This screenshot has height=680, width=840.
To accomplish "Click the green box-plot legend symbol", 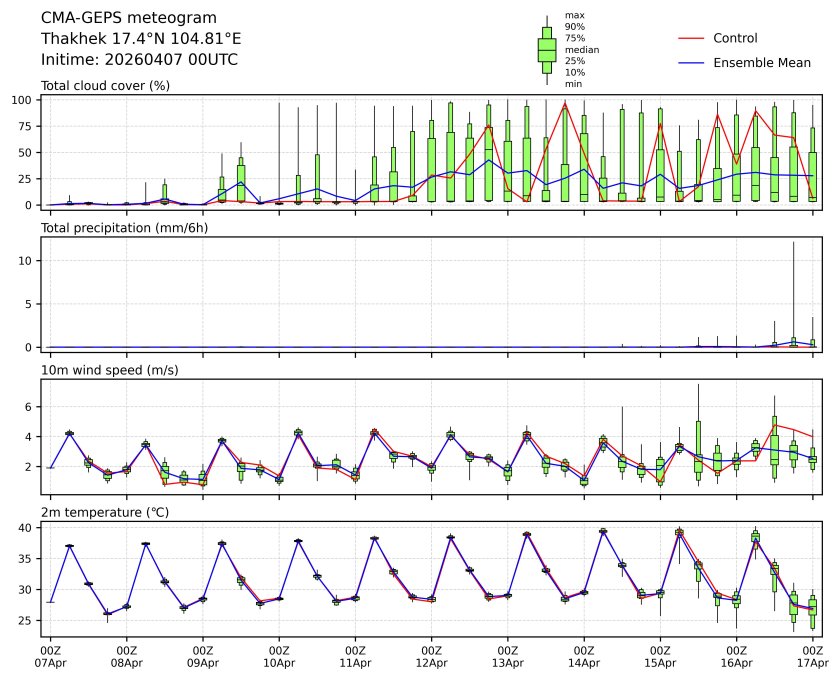I will 547,50.
